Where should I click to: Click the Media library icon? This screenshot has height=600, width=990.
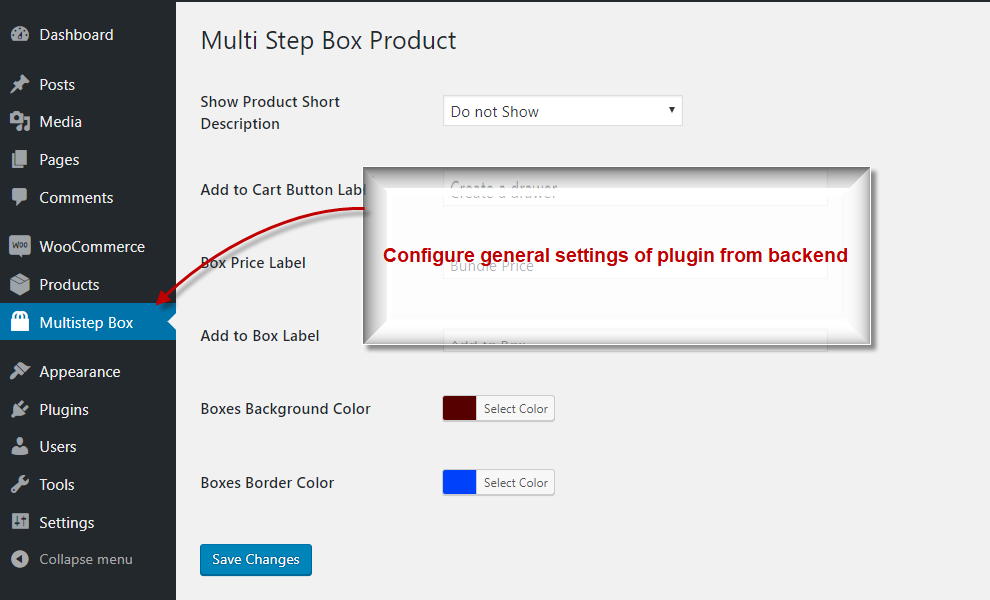tap(20, 122)
